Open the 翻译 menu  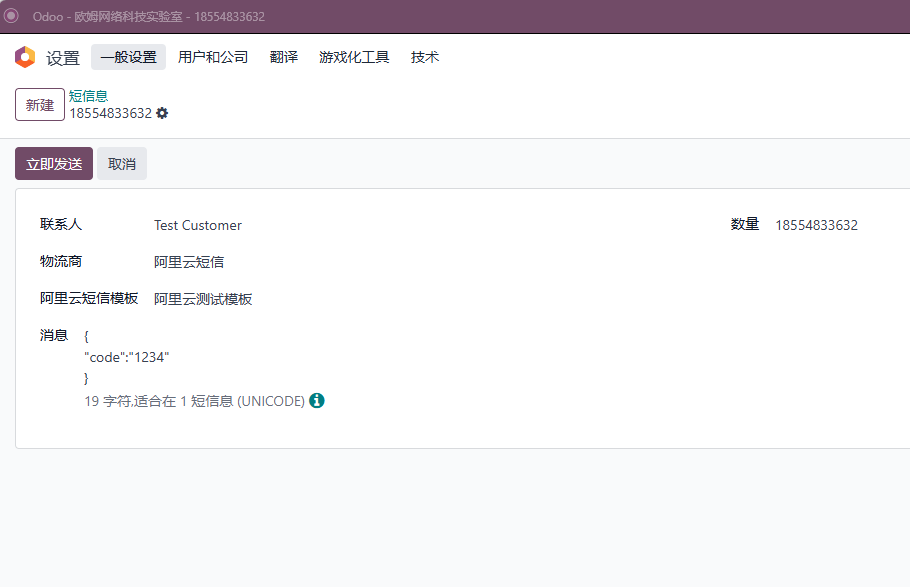(x=284, y=57)
